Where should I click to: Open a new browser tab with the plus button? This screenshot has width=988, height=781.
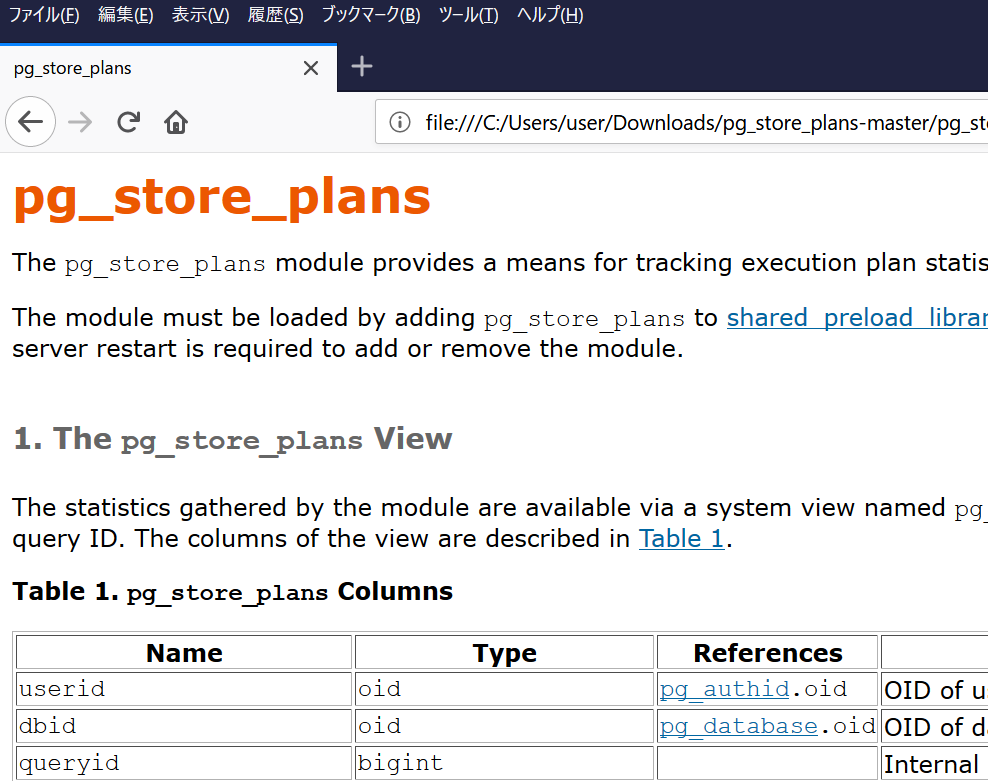[361, 67]
